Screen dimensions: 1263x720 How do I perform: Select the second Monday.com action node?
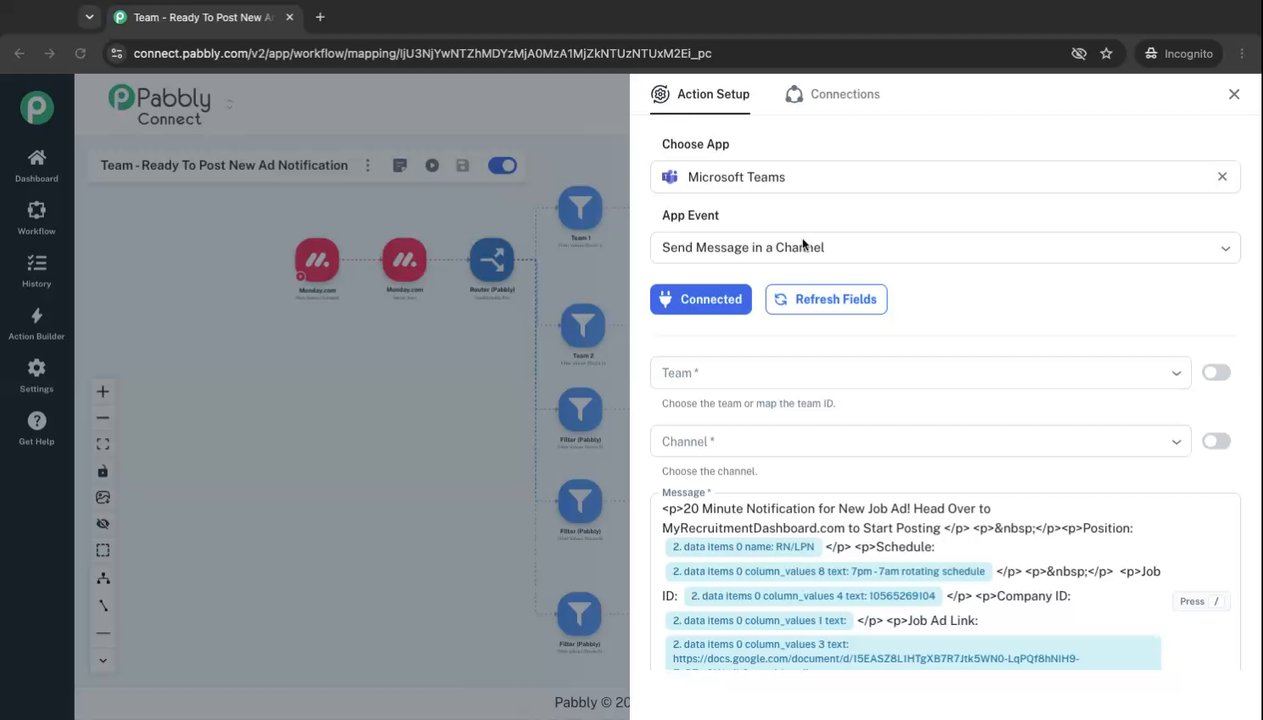click(404, 261)
